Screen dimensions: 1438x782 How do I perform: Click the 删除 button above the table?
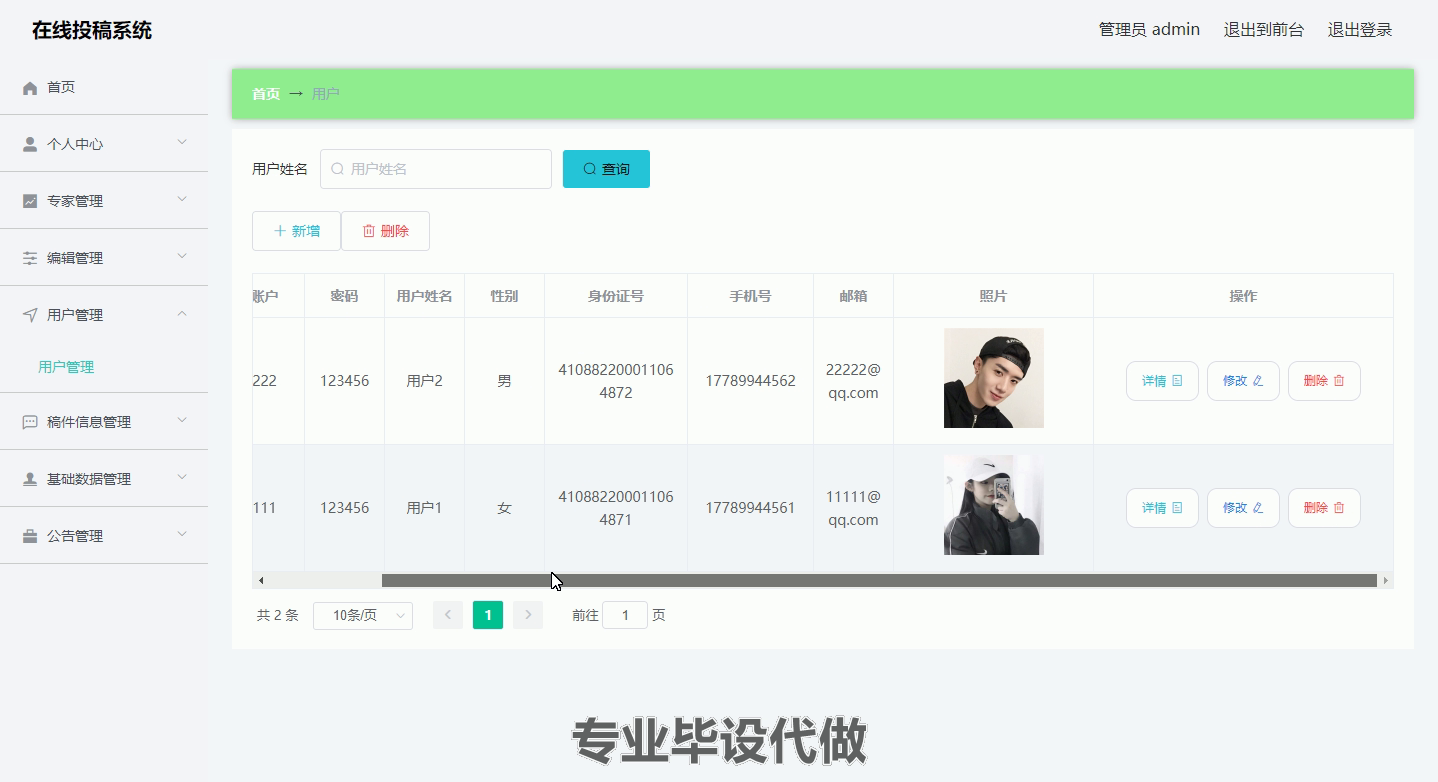[x=385, y=231]
